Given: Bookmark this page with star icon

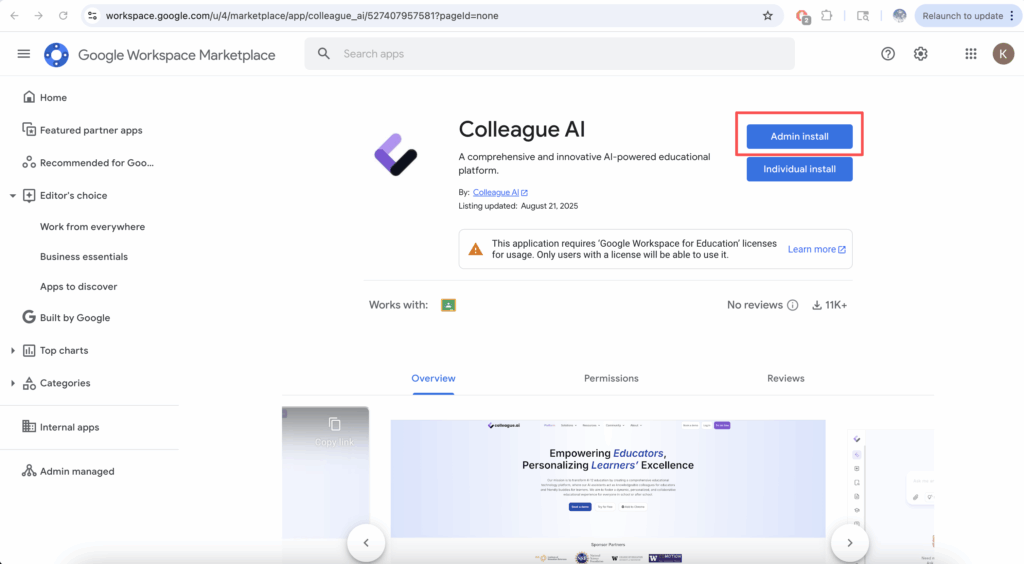Looking at the screenshot, I should (768, 16).
